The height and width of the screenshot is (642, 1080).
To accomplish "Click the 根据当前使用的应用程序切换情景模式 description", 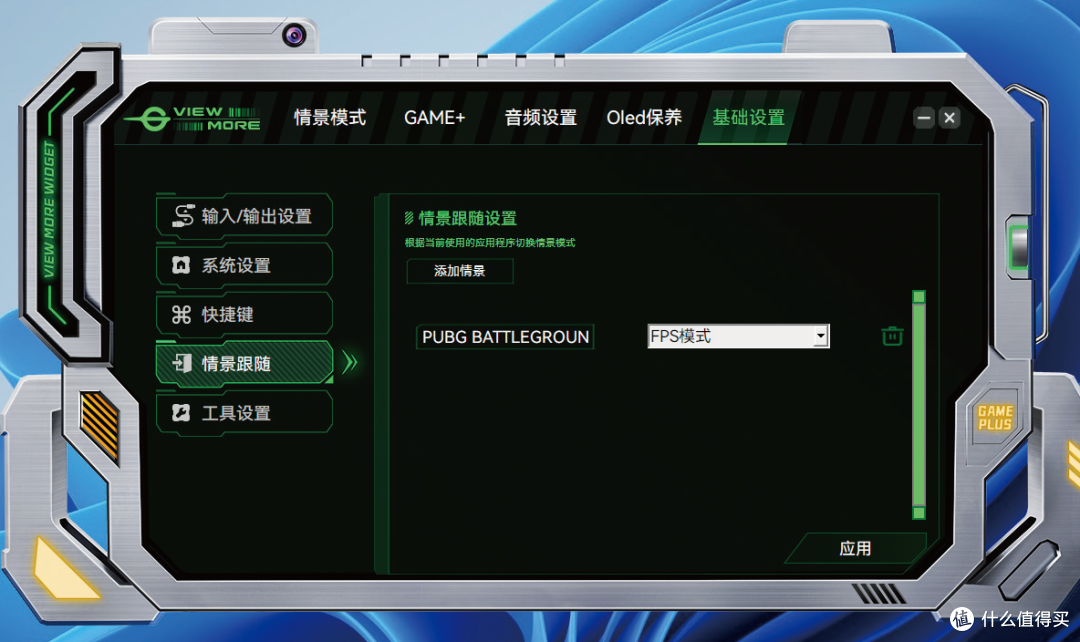I will pyautogui.click(x=490, y=242).
